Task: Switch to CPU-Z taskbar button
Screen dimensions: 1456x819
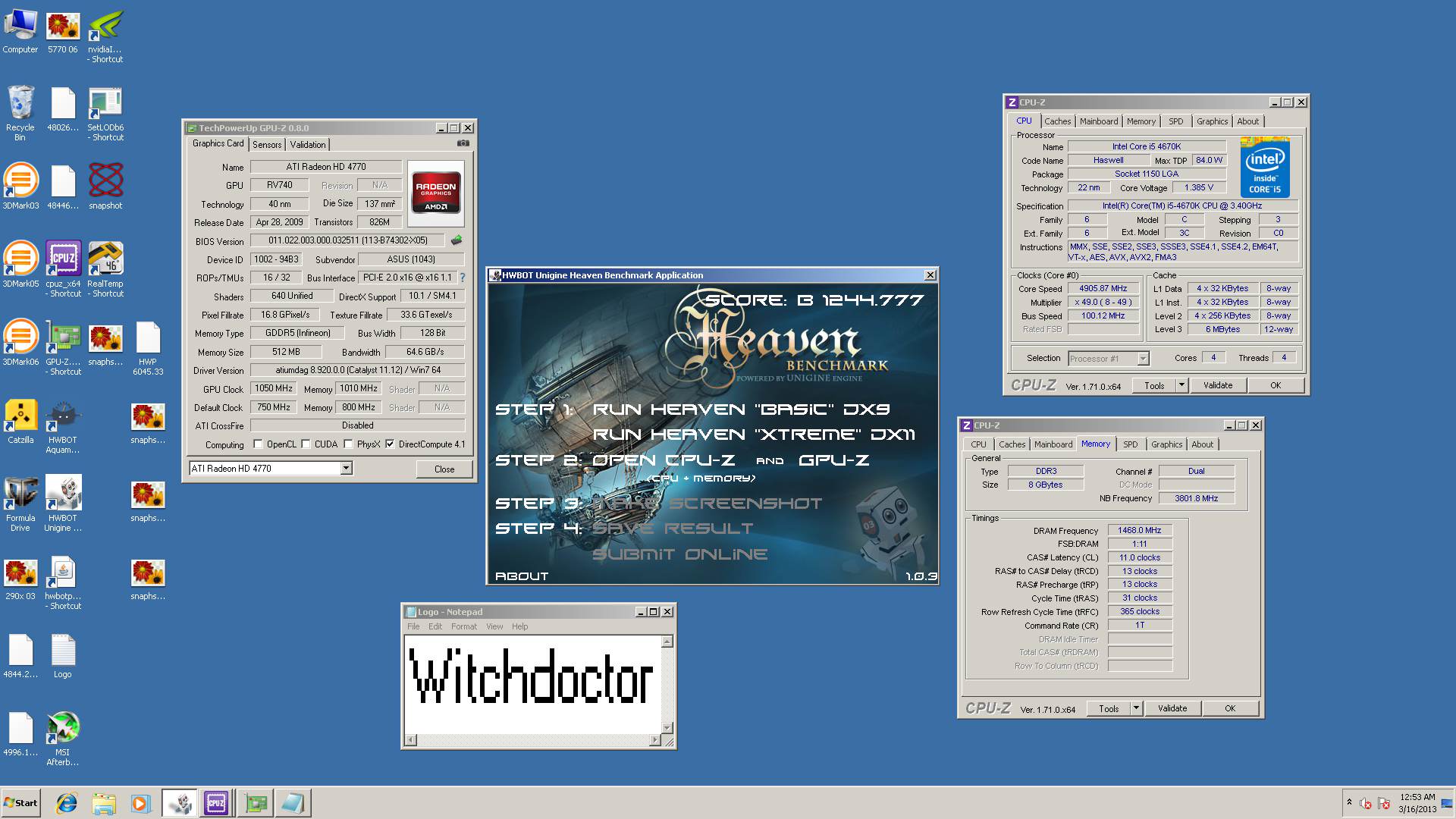Action: point(216,803)
